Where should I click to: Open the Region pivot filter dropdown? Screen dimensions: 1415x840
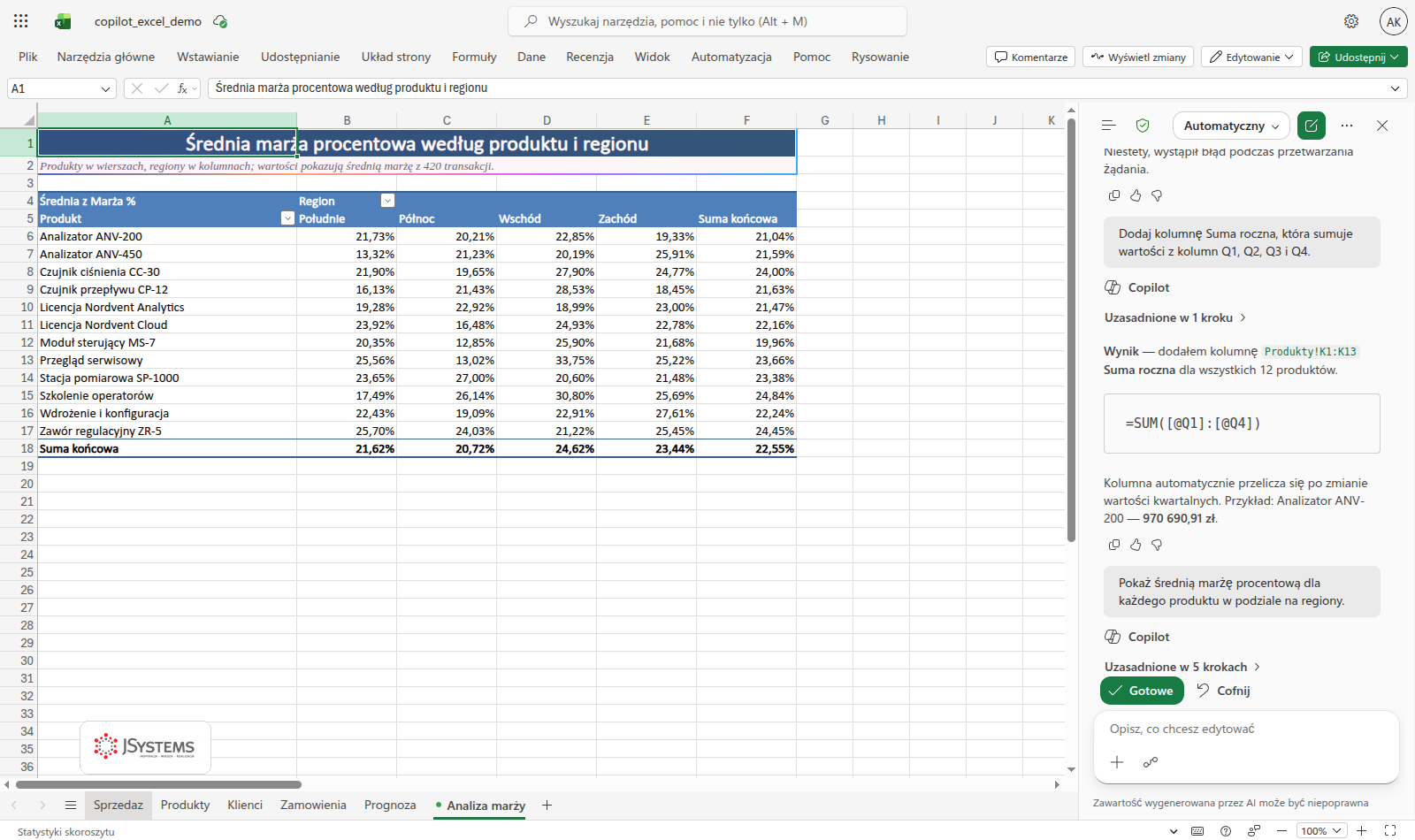click(x=387, y=201)
